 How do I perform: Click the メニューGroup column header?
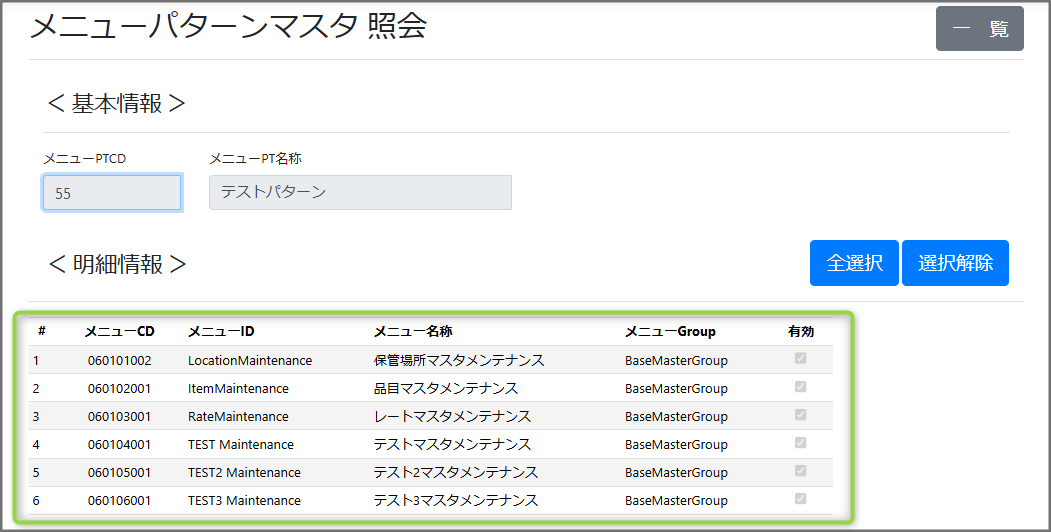(x=670, y=332)
